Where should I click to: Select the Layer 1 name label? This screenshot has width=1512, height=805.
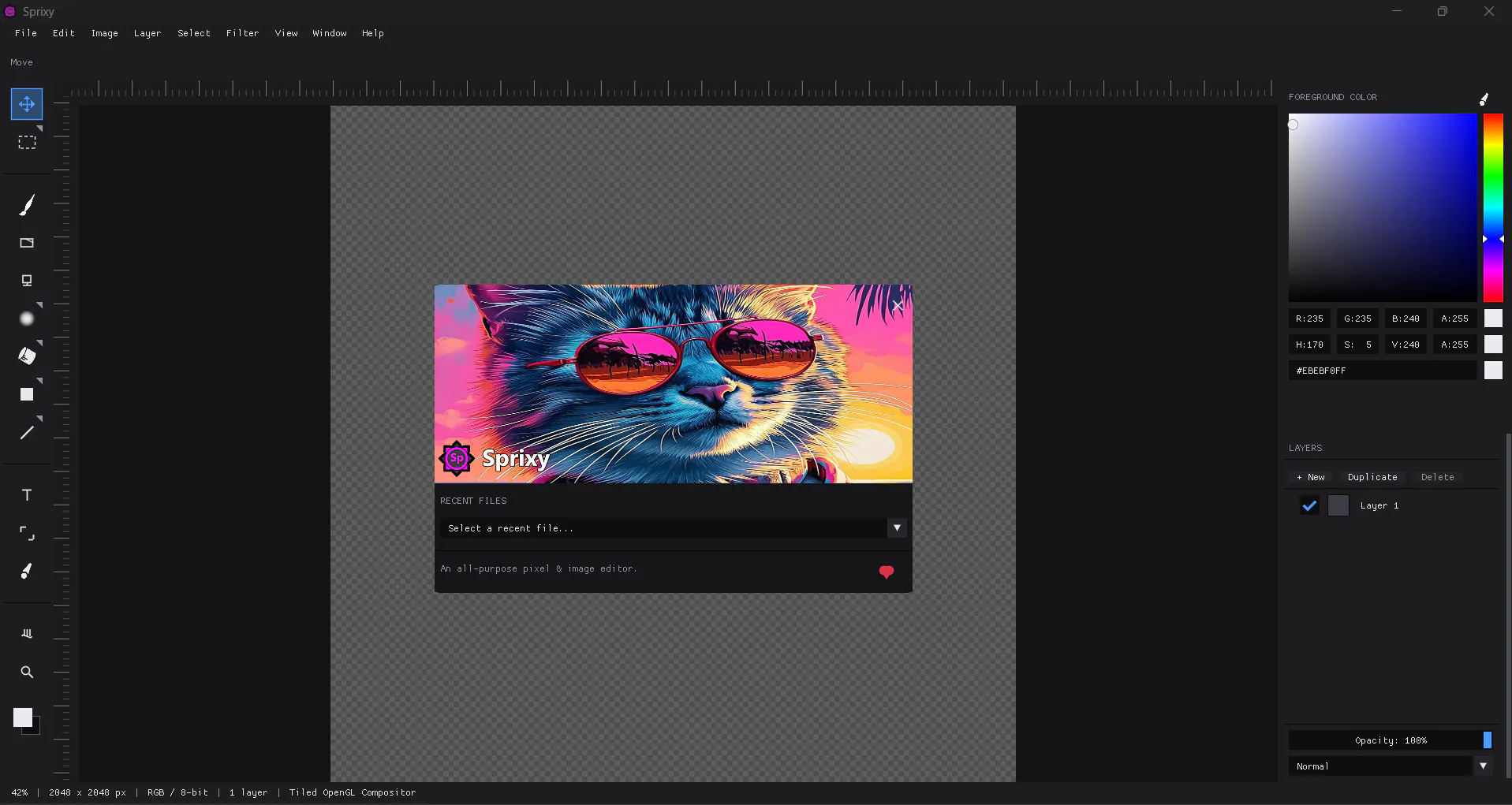[1379, 506]
